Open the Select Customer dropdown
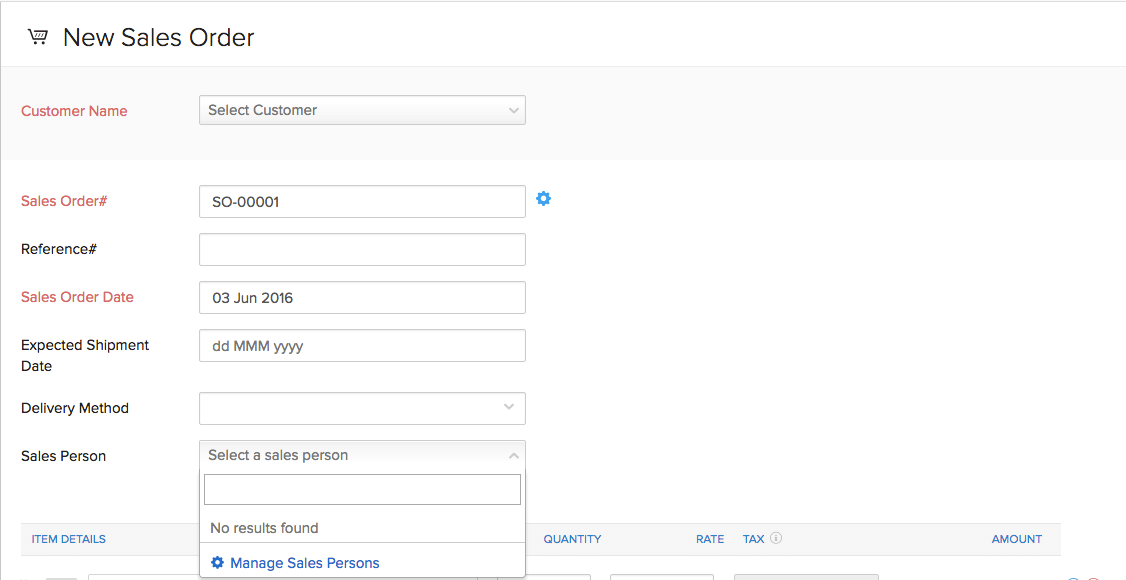This screenshot has width=1126, height=580. click(x=362, y=110)
